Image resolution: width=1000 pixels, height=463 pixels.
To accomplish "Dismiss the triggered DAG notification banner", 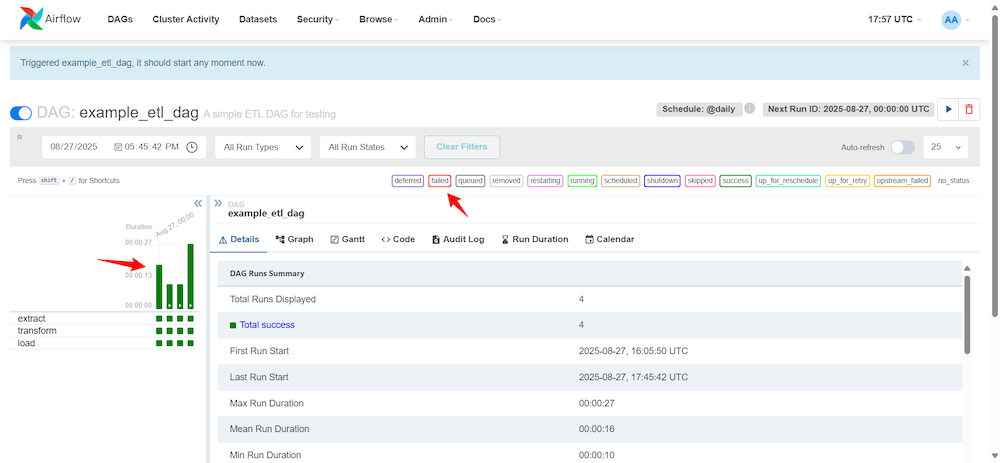I will [x=965, y=63].
